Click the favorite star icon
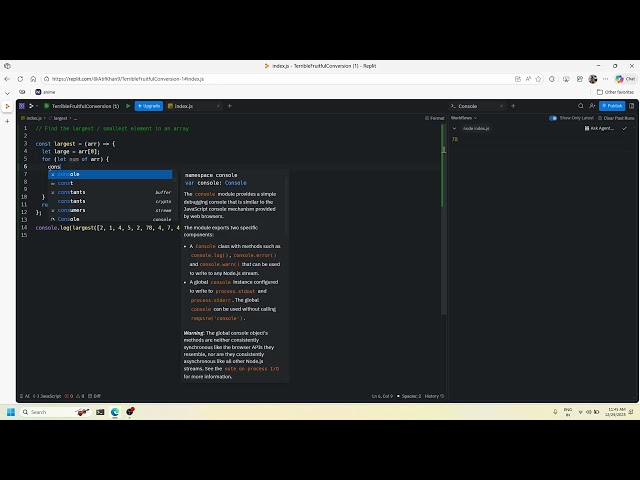This screenshot has height=480, width=640. pyautogui.click(x=538, y=79)
